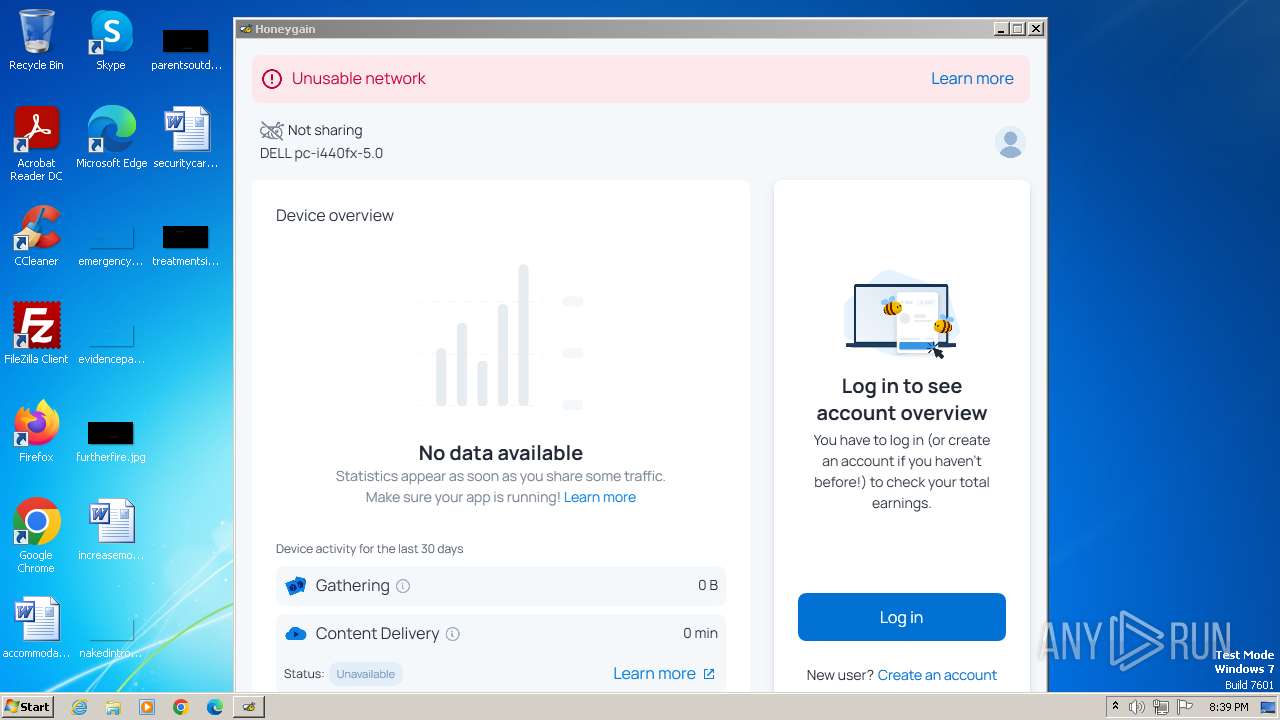The image size is (1280, 720).
Task: Open File Explorer from the taskbar
Action: [113, 707]
